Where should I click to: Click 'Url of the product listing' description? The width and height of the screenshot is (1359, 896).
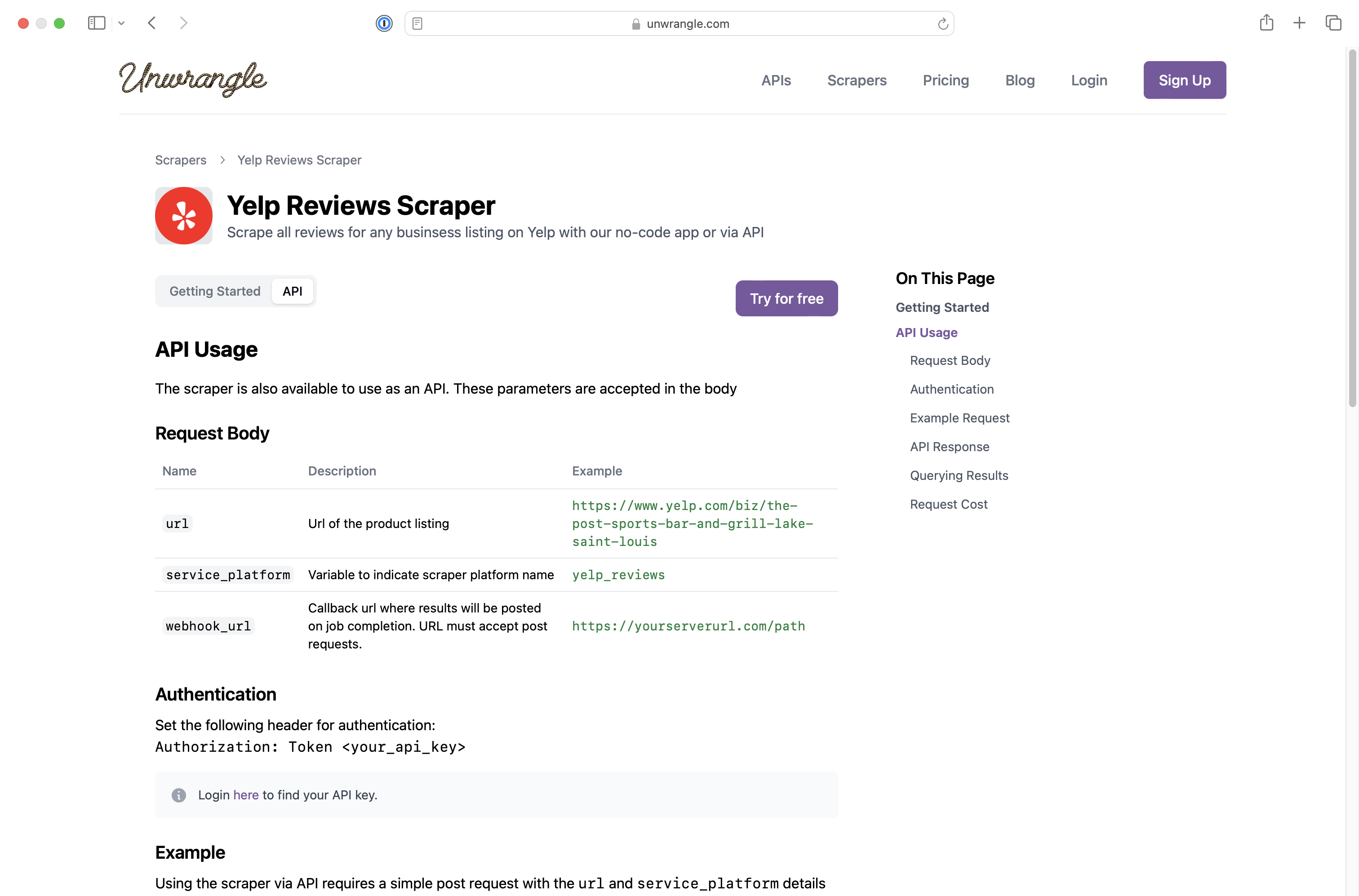378,523
